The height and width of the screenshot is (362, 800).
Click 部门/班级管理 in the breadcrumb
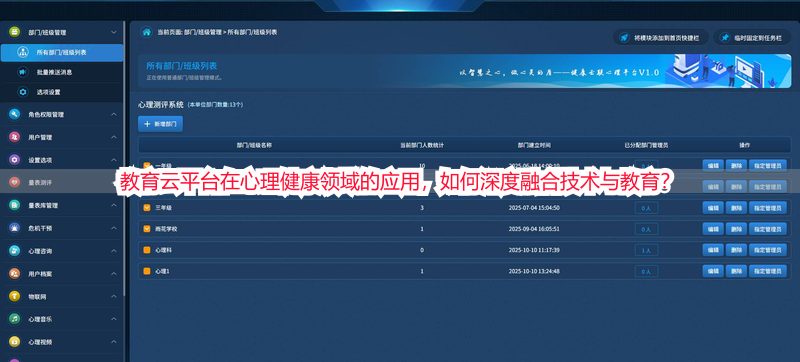point(203,32)
